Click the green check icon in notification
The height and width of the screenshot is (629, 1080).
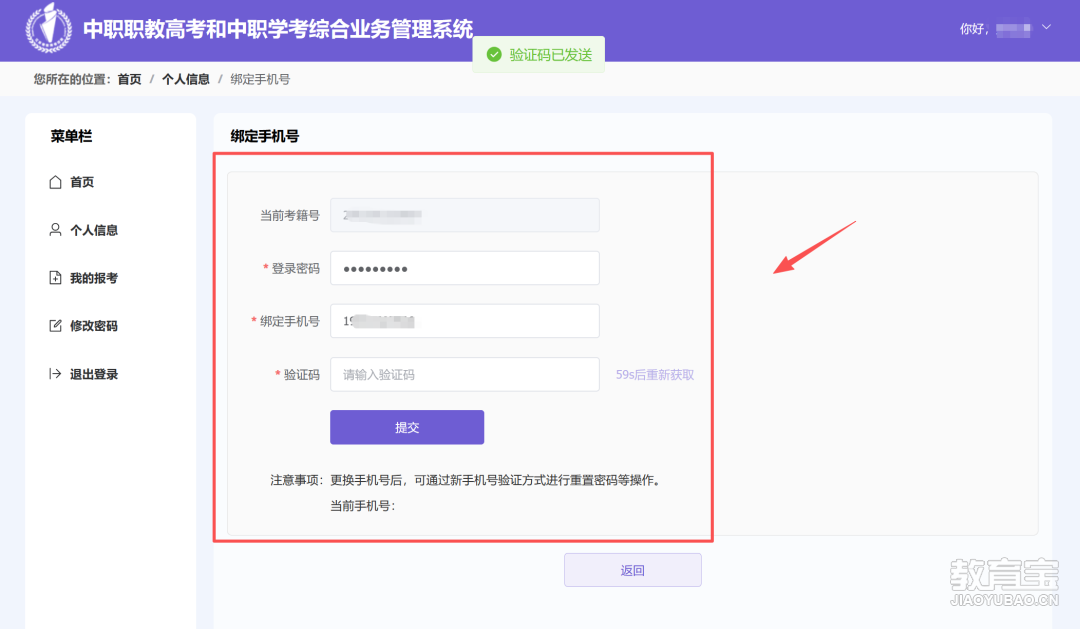coord(494,54)
